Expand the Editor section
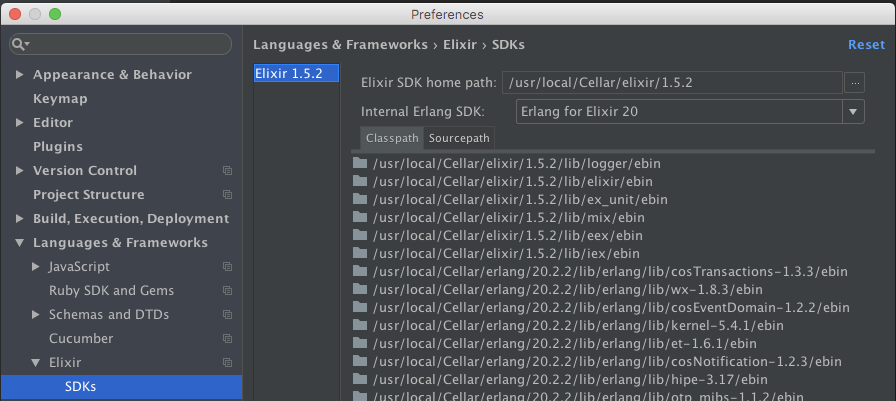896x401 pixels. (20, 123)
